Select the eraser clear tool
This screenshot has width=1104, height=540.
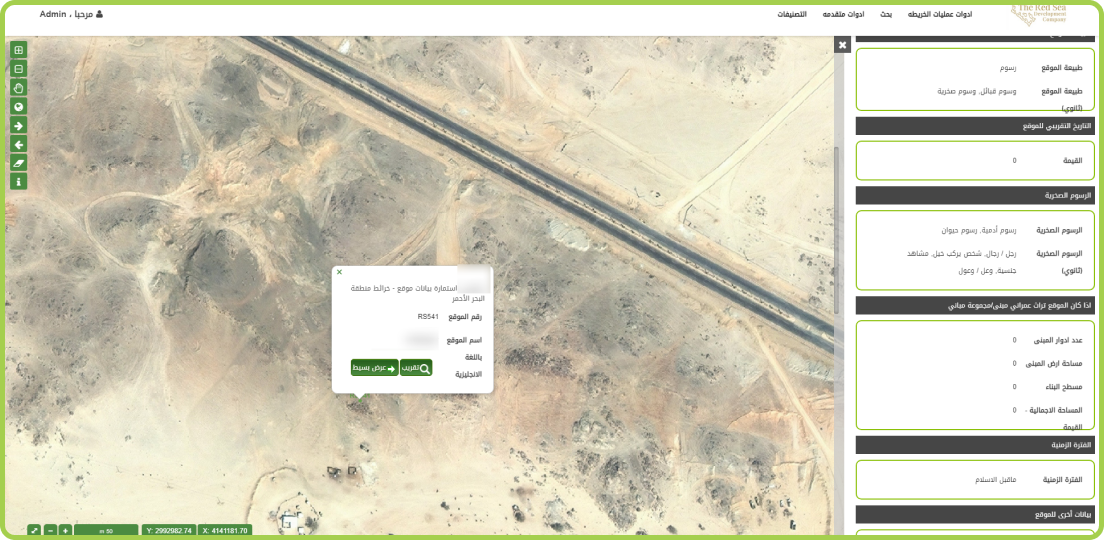pos(18,163)
